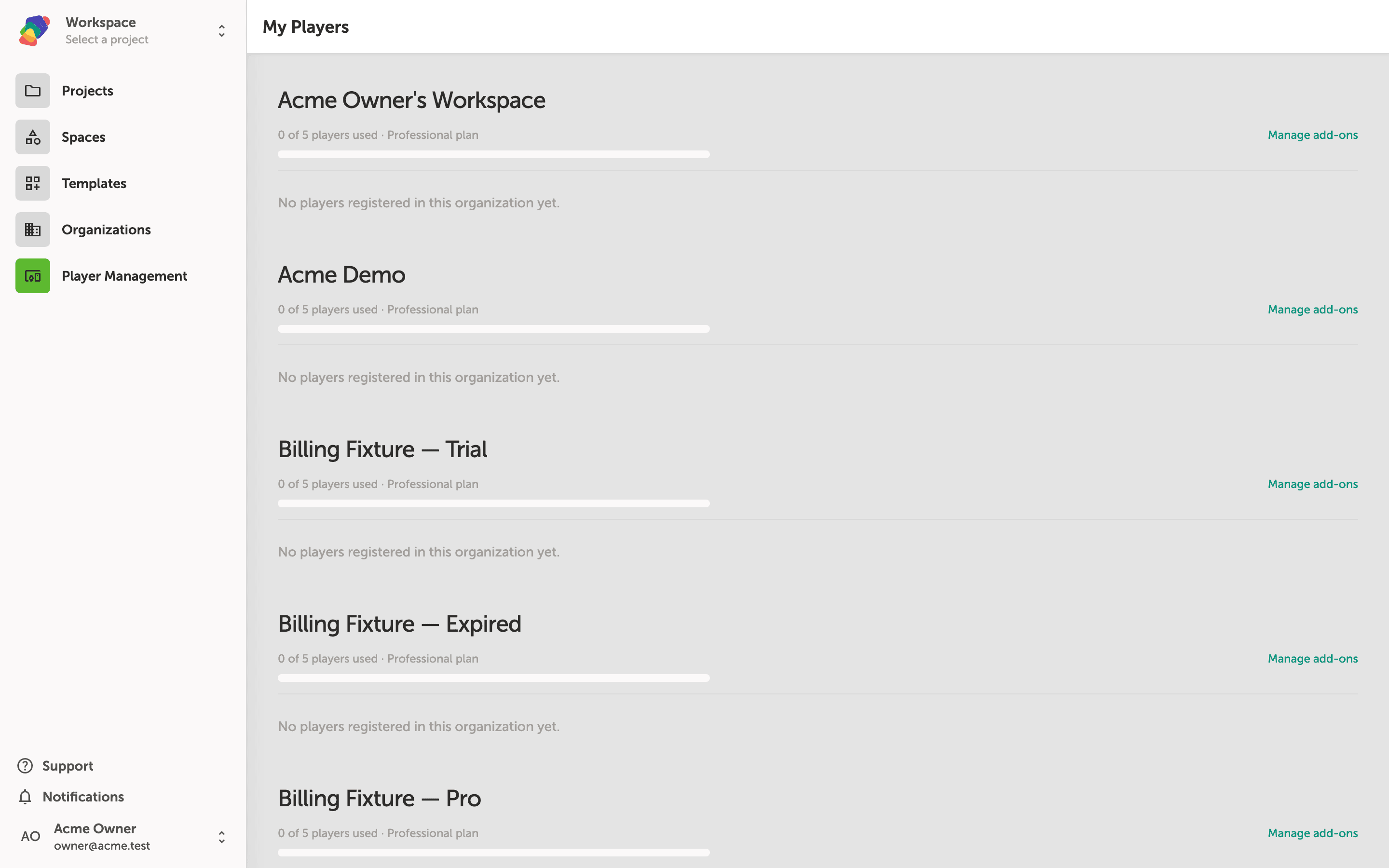The width and height of the screenshot is (1389, 868).
Task: Click the Billing Fixture — Pro heading
Action: pos(380,799)
